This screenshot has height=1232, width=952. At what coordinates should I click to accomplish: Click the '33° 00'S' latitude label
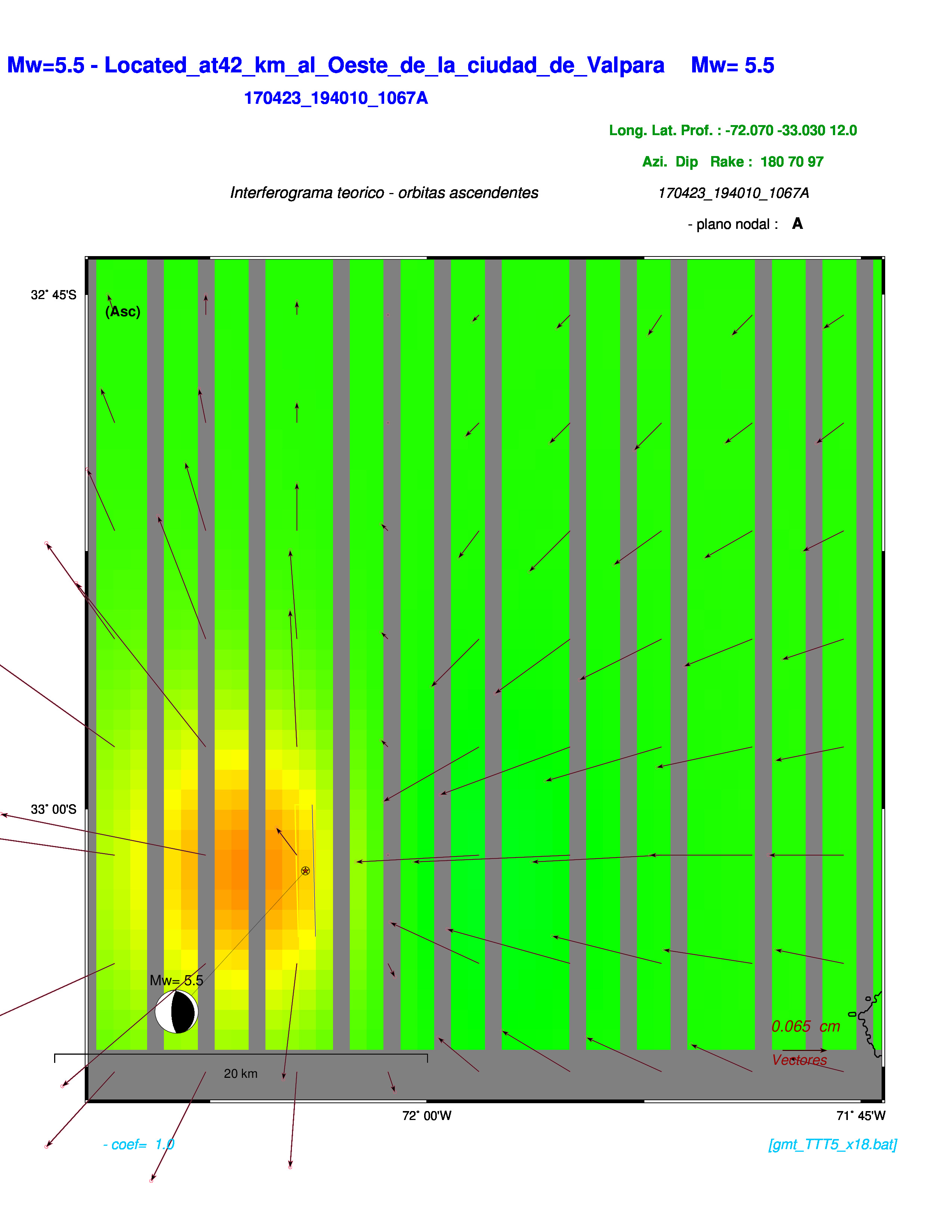tap(54, 809)
